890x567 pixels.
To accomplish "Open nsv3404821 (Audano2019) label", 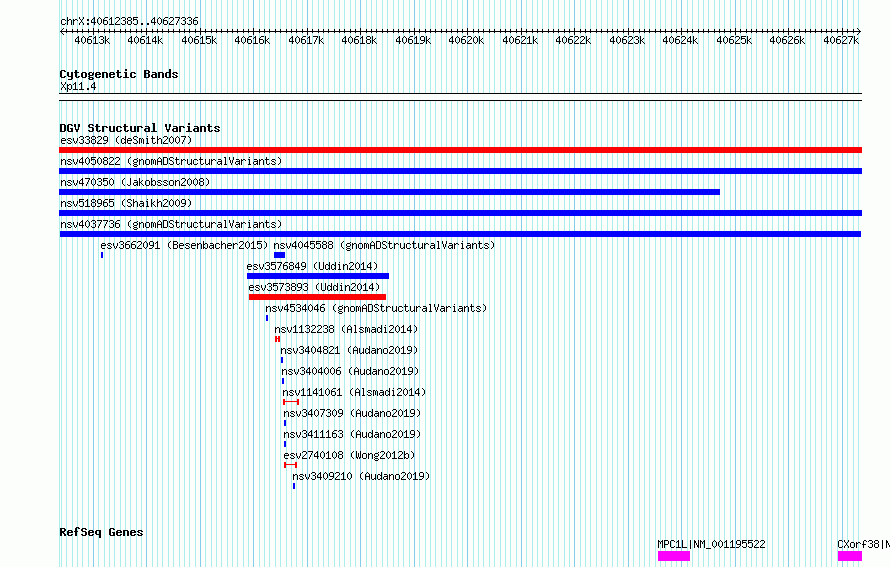I will click(349, 350).
